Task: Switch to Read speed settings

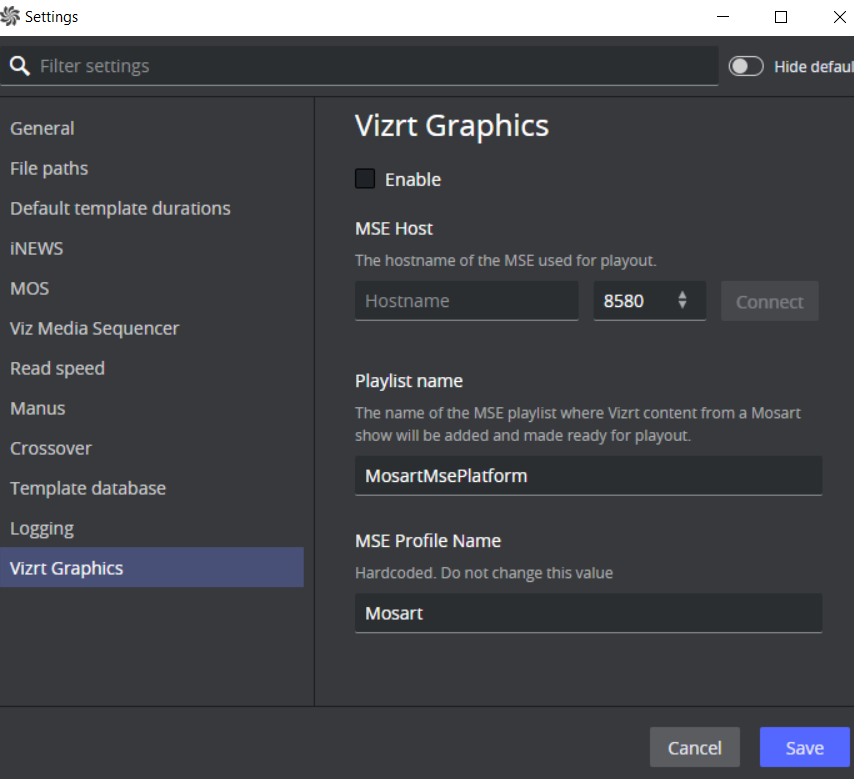Action: pos(57,368)
